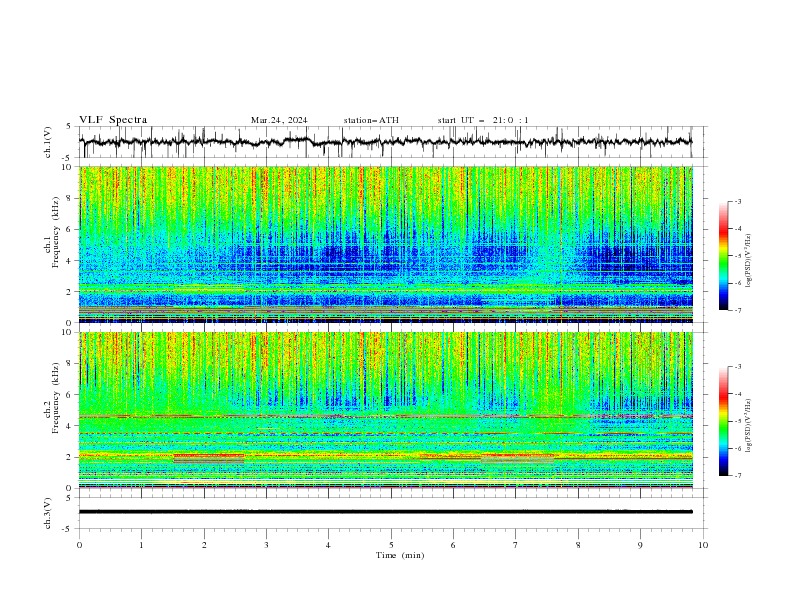Image resolution: width=792 pixels, height=612 pixels.
Task: Click the "8" tick on the time axis
Action: 578,545
